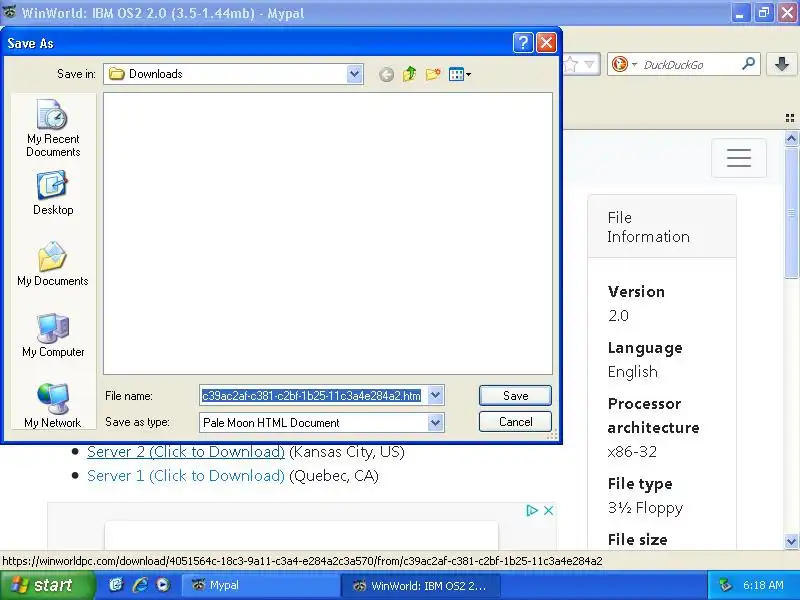Launch Internet Explorer from quick launch
The image size is (800, 600).
[x=140, y=585]
